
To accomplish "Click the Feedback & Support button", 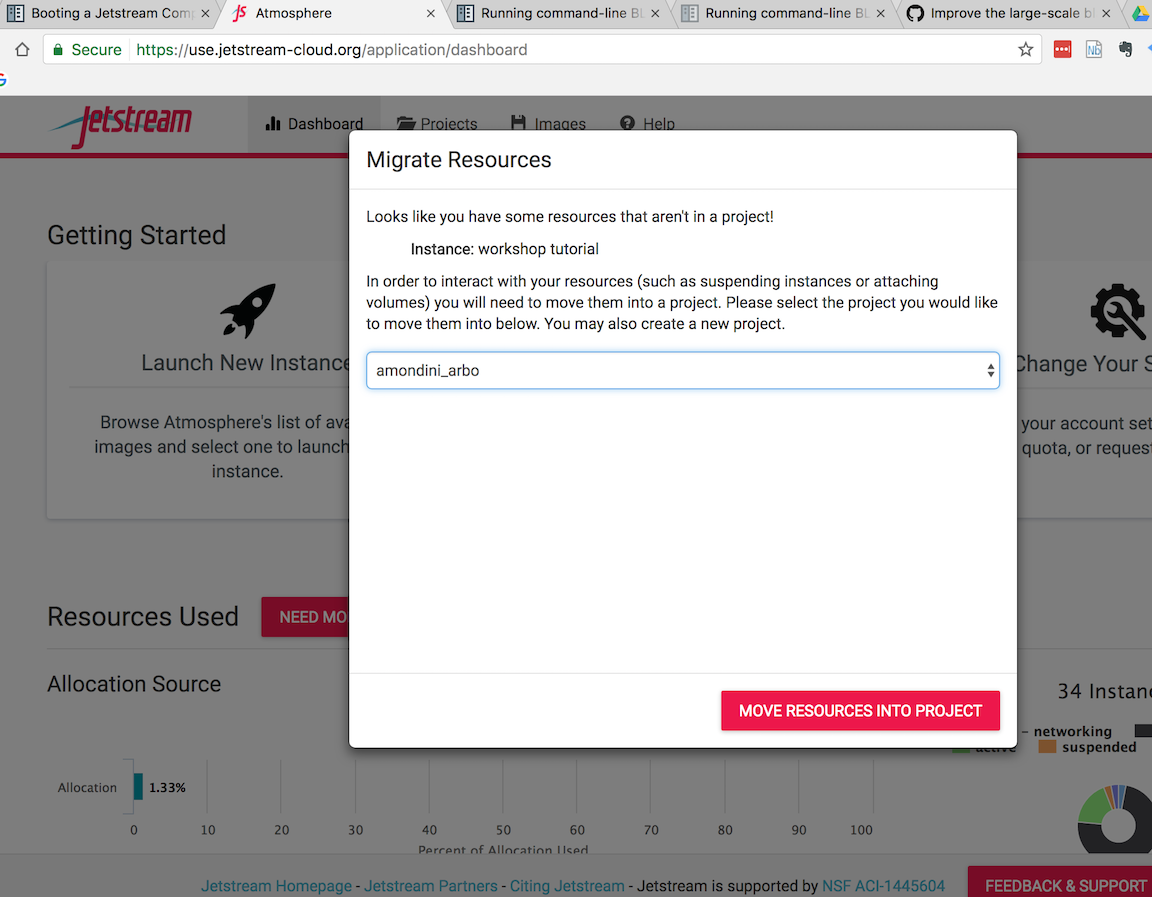I will pos(1064,885).
